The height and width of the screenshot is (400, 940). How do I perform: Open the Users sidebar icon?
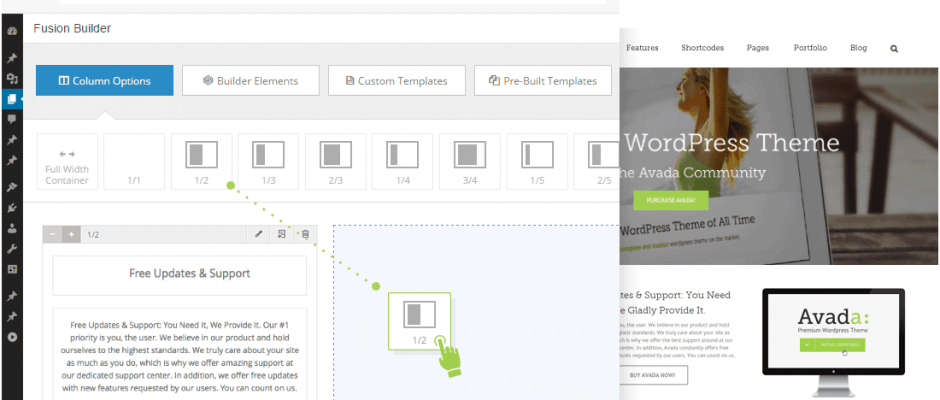[12, 228]
